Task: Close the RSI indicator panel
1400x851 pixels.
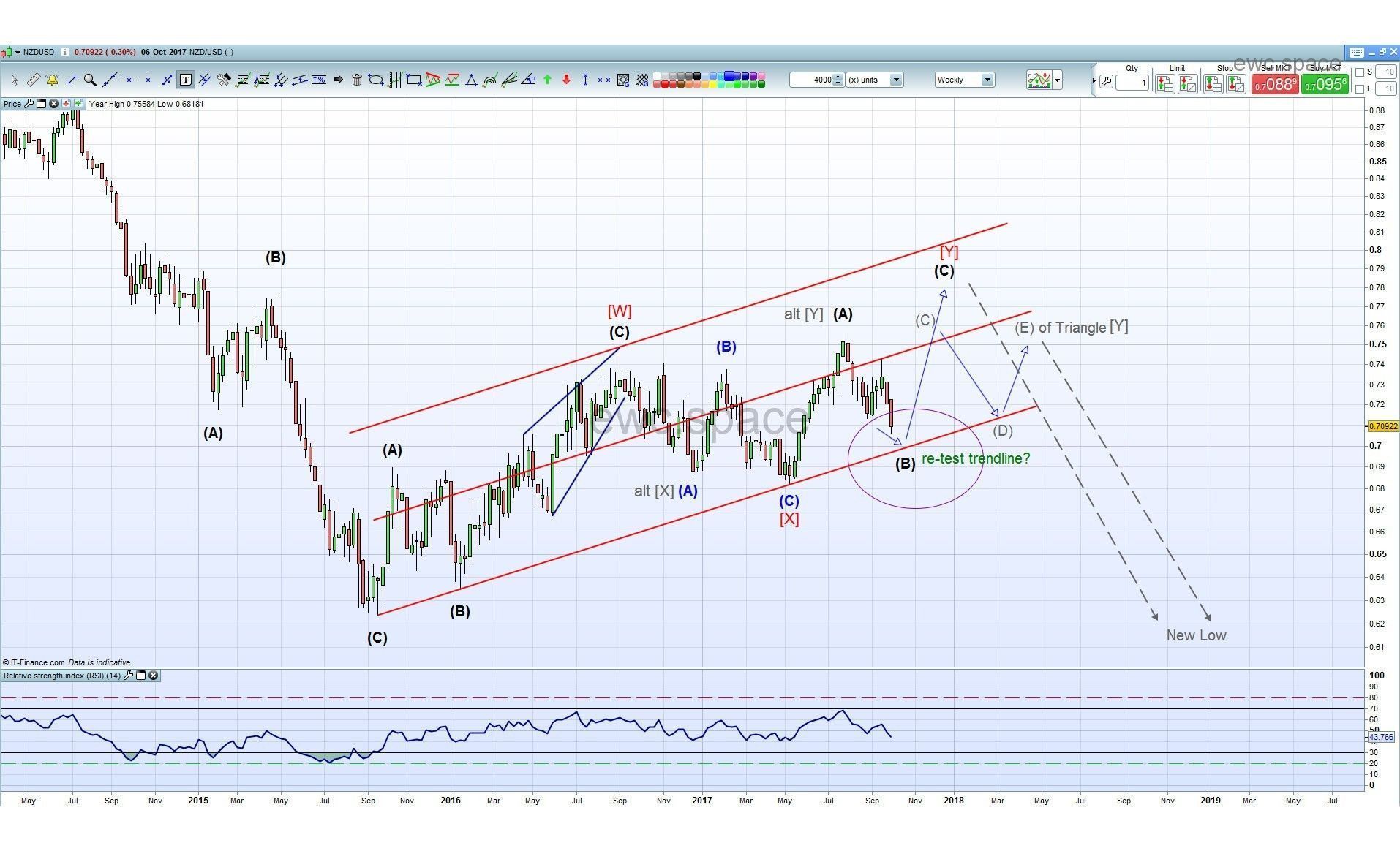Action: click(154, 676)
